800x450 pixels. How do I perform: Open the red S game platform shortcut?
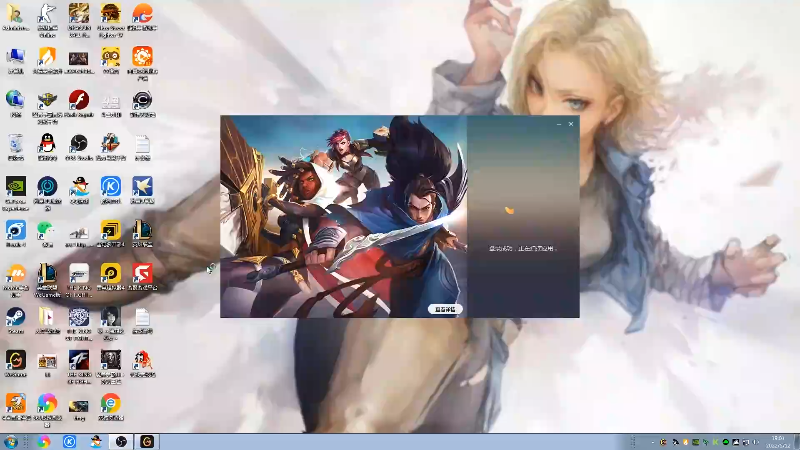tap(142, 273)
